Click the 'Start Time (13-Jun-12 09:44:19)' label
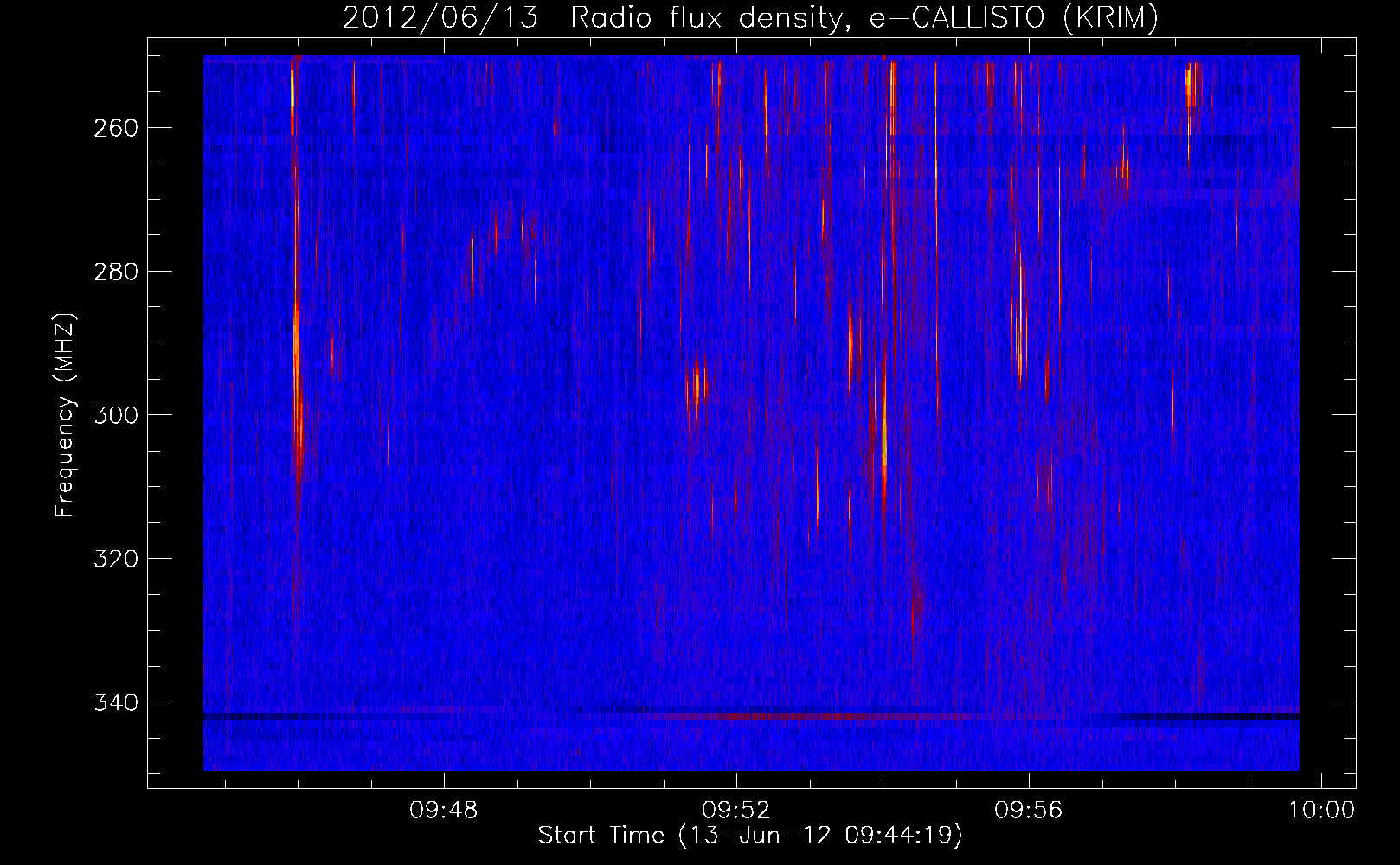This screenshot has height=865, width=1400. click(x=750, y=836)
